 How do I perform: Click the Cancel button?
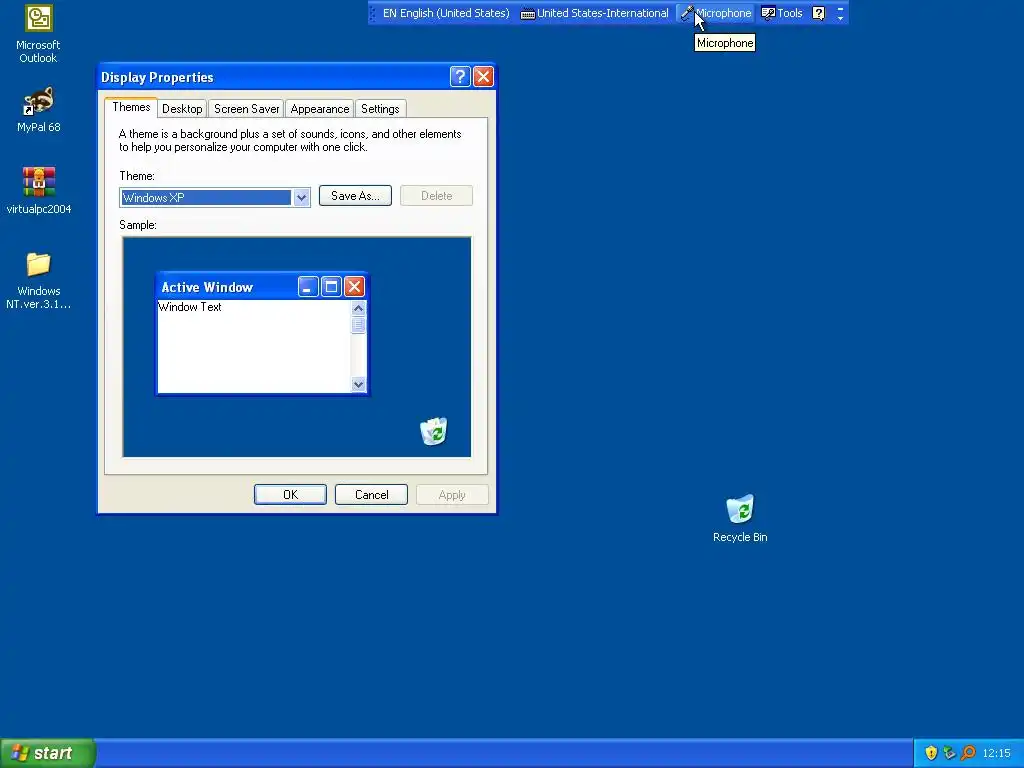coord(371,495)
